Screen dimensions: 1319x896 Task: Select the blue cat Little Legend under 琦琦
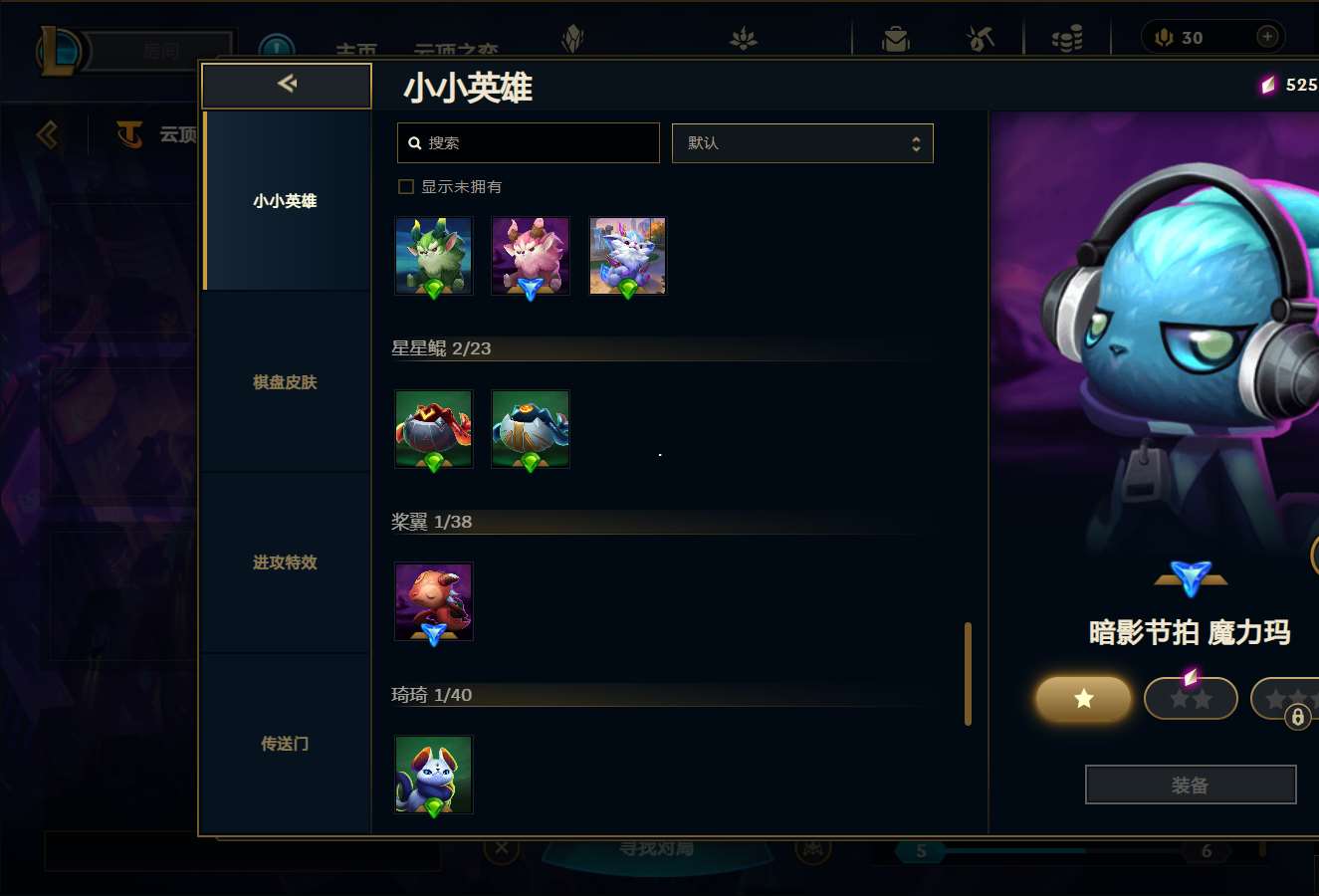click(433, 776)
